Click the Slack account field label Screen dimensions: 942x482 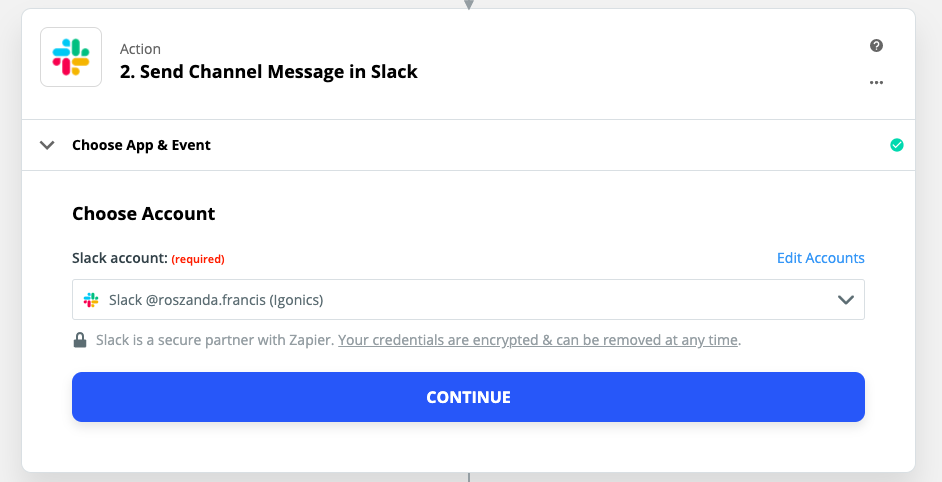click(119, 258)
